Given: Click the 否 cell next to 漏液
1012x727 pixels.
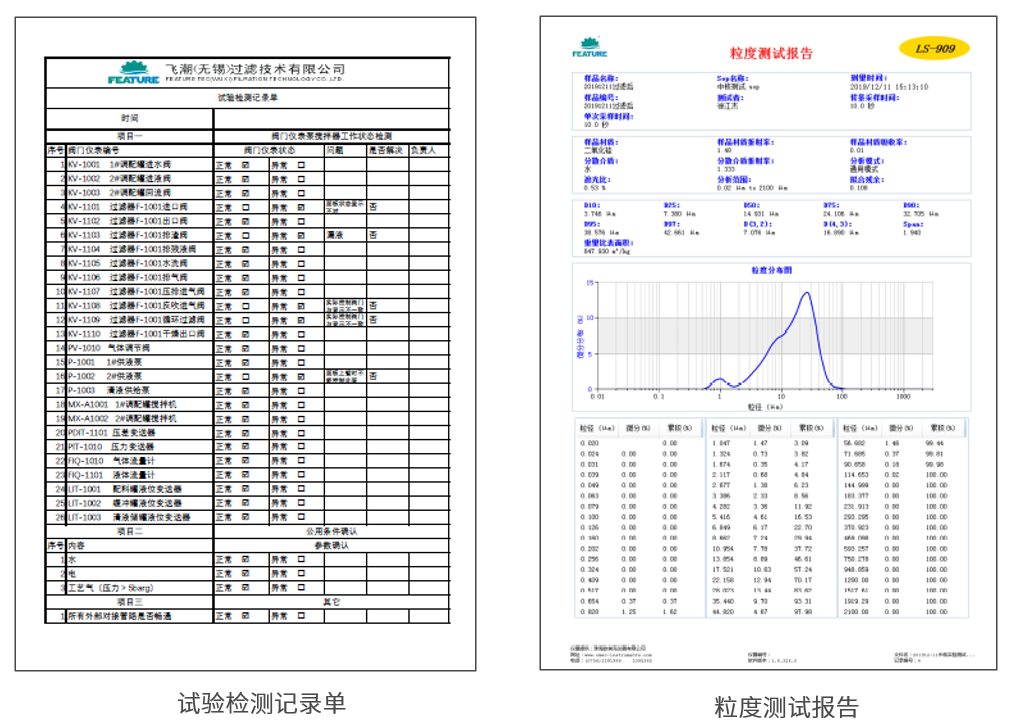Looking at the screenshot, I should pos(372,236).
